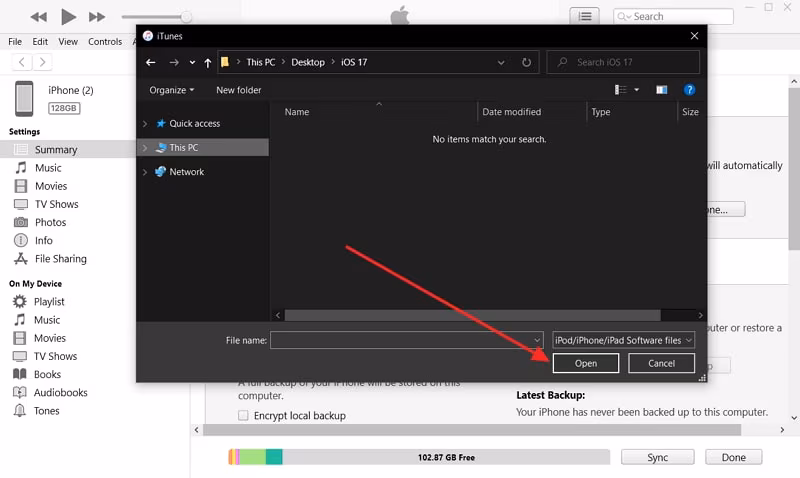Viewport: 800px width, 478px height.
Task: Open Audiobooks under On My Device
Action: pyautogui.click(x=61, y=393)
